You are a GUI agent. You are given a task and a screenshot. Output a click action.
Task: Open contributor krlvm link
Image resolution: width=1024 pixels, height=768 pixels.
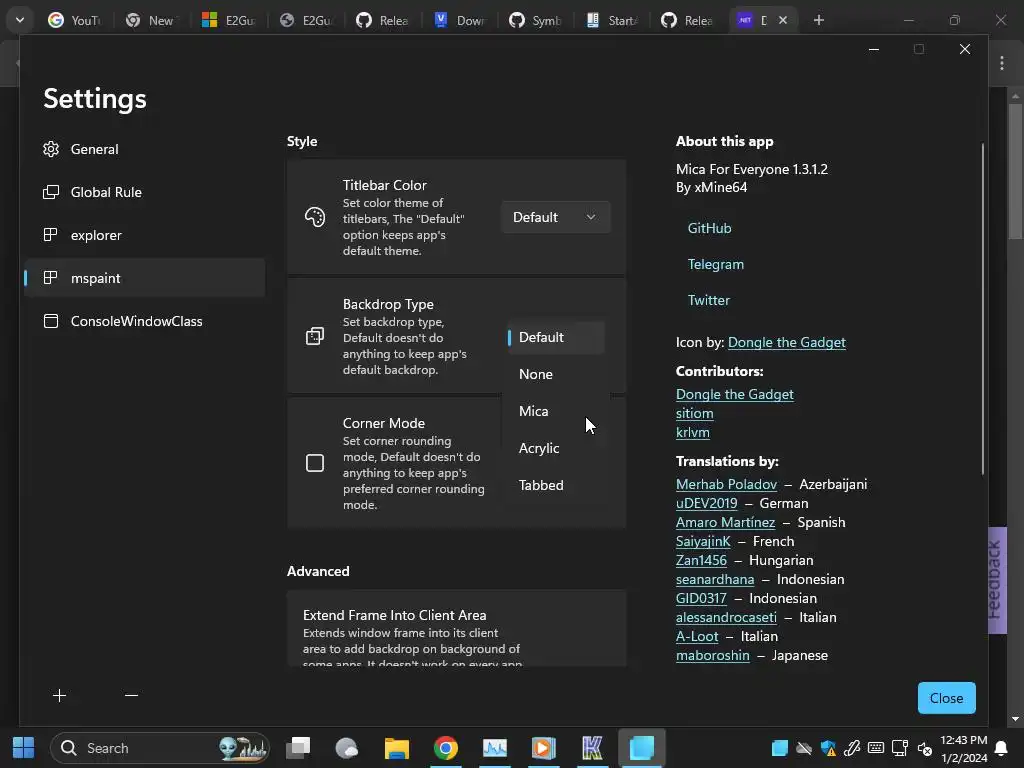click(692, 432)
